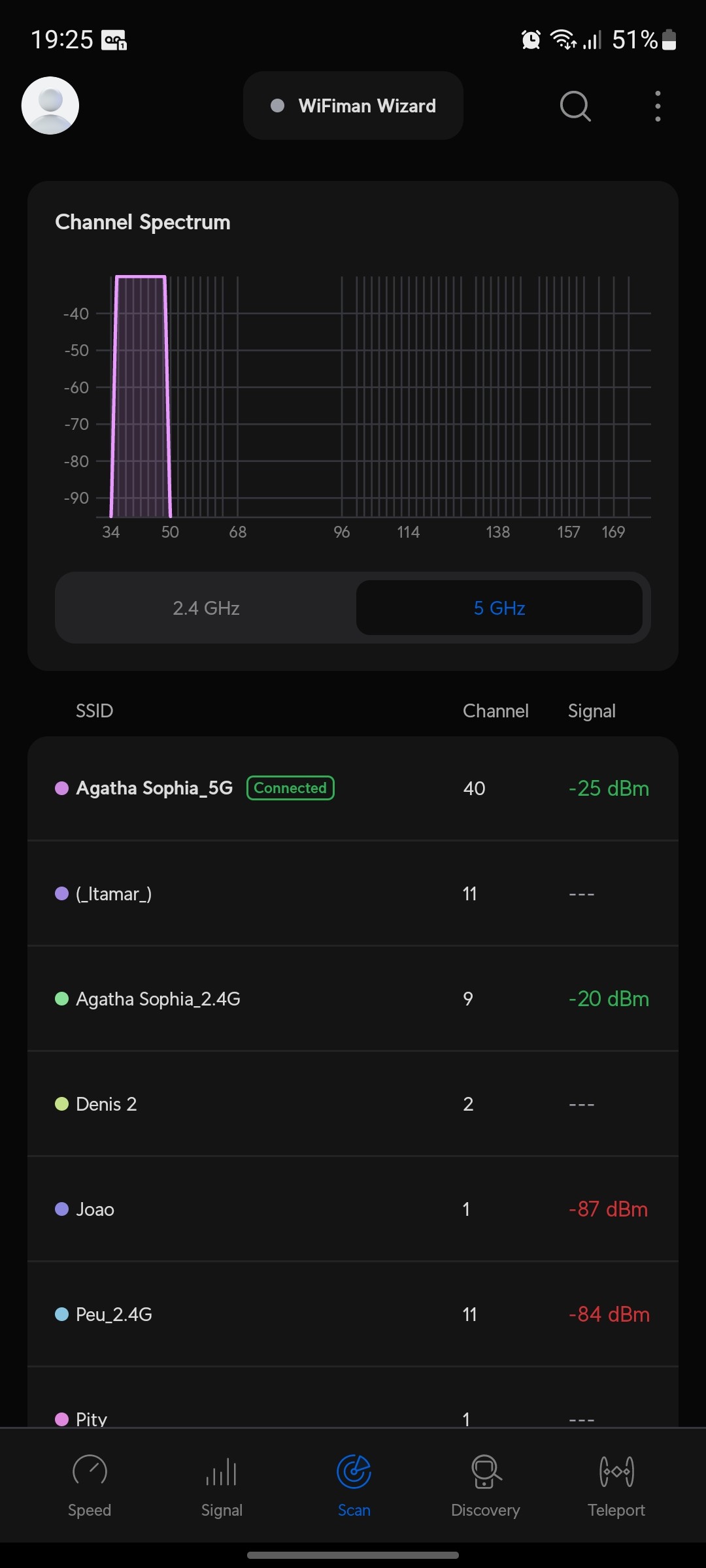This screenshot has width=706, height=1568.
Task: Tap the search magnifier icon
Action: [575, 106]
